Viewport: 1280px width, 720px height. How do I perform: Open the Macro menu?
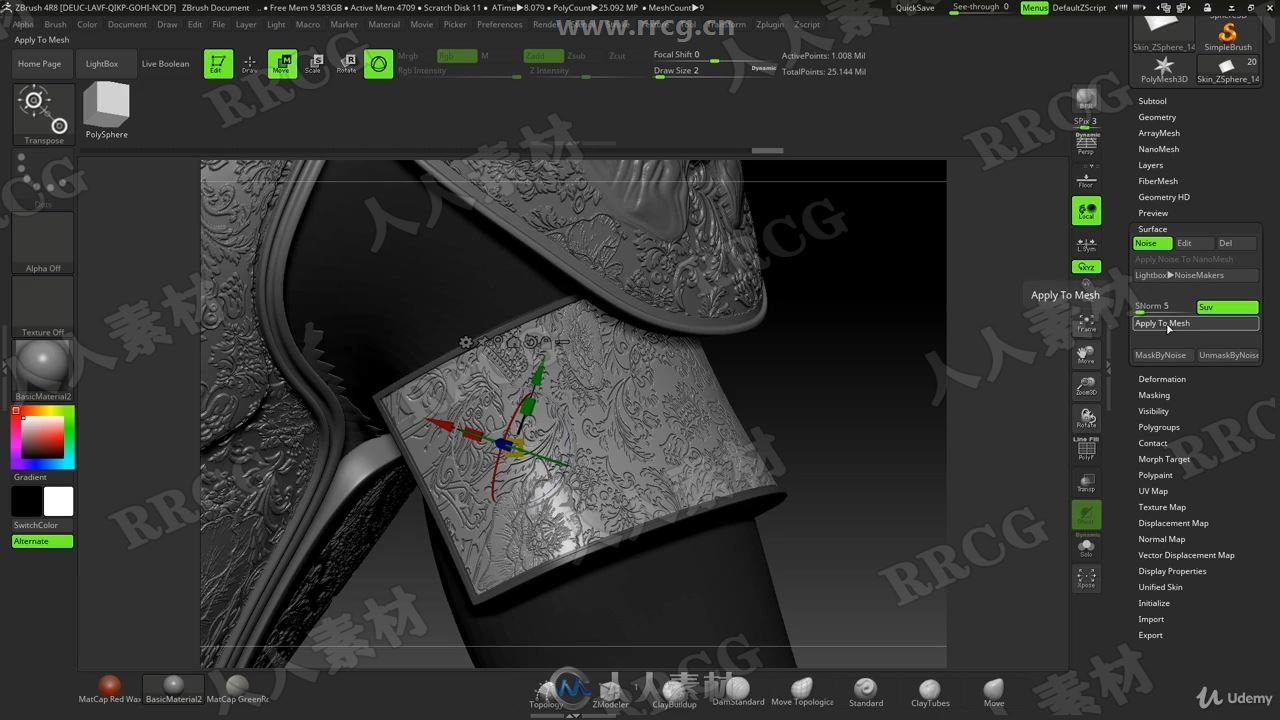pos(308,24)
